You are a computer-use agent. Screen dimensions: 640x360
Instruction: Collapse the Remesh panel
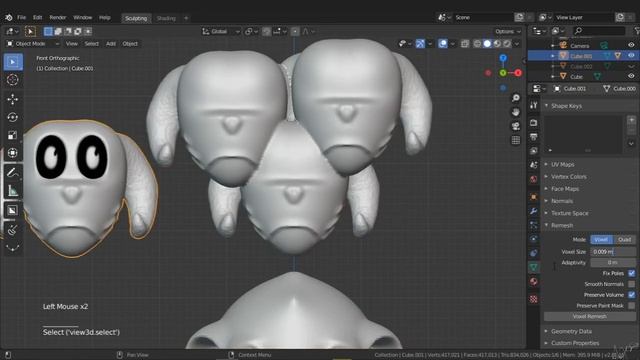click(x=562, y=225)
